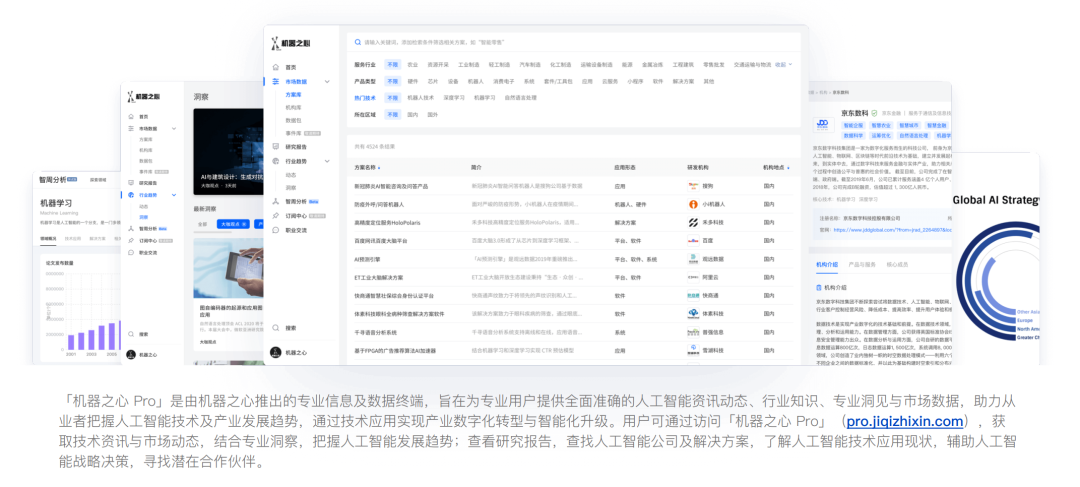Collapse 市场数据 chevron in 洞察 window sidebar
This screenshot has width=1080, height=487.
tap(174, 128)
